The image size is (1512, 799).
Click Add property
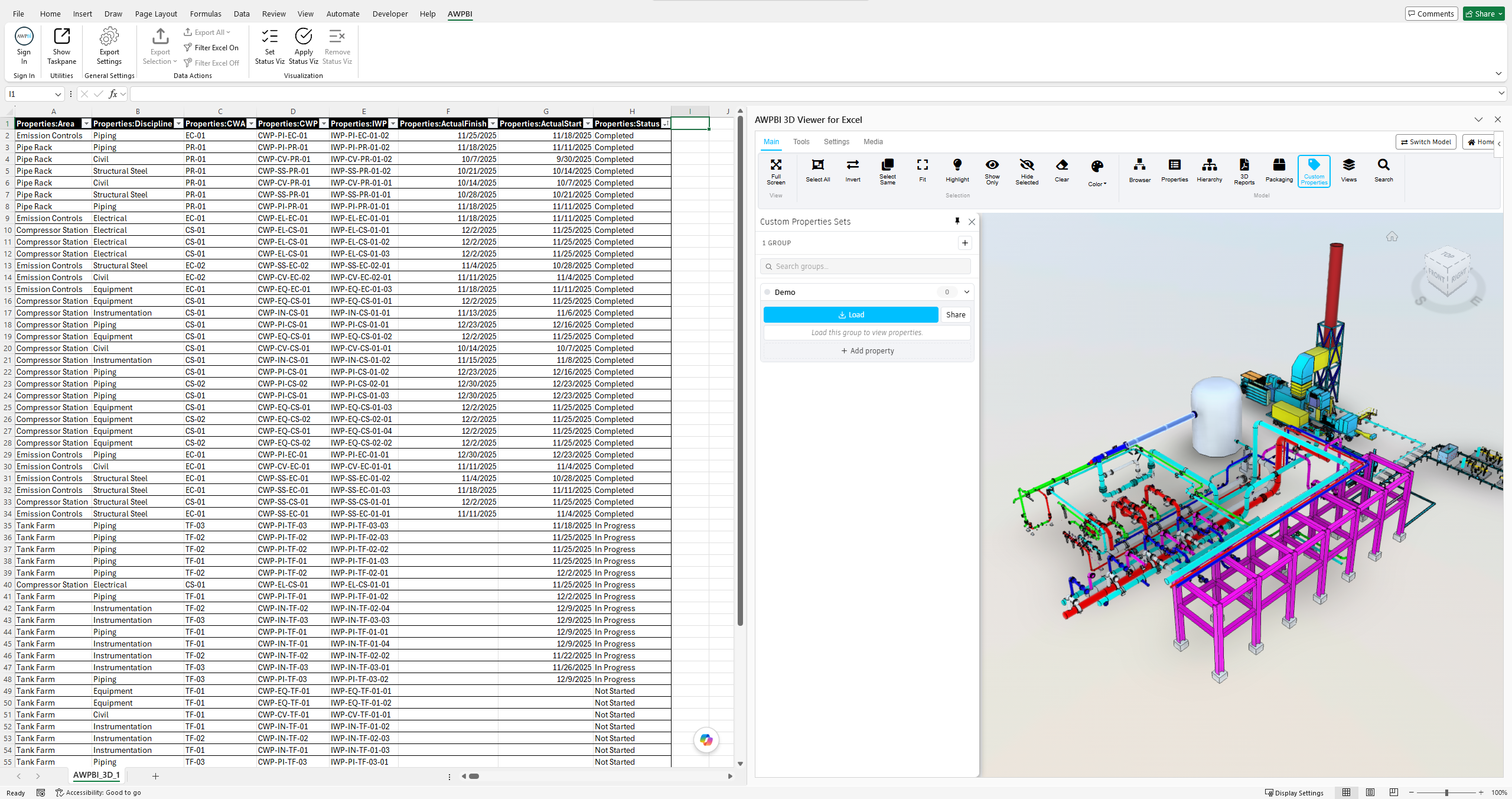(867, 351)
